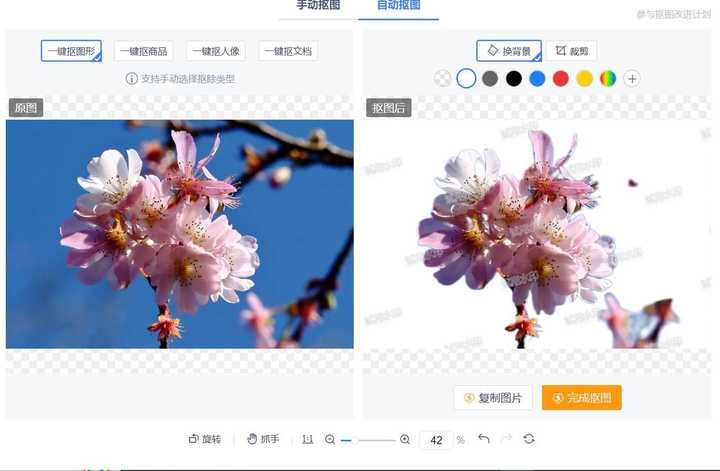Click the zoom out magnifier icon
The width and height of the screenshot is (720, 471).
[330, 439]
